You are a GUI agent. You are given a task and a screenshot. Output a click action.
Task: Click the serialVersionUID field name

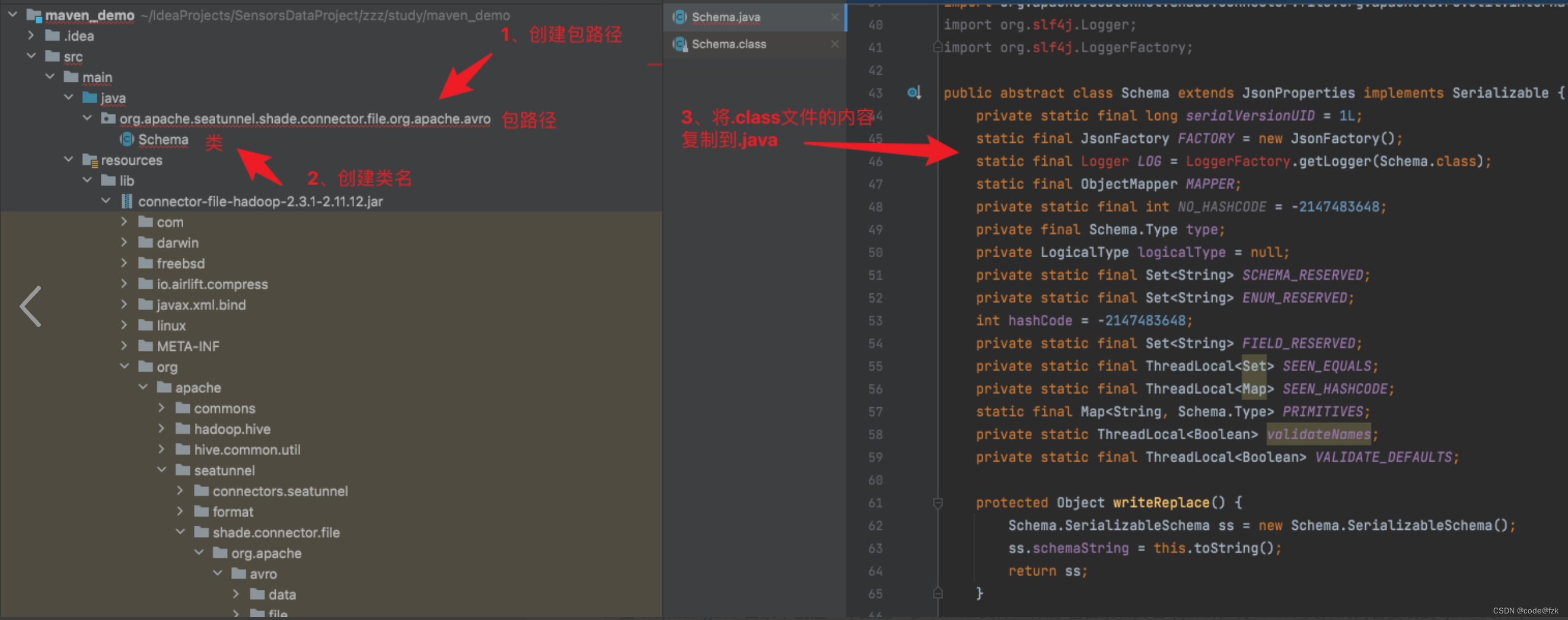1250,116
